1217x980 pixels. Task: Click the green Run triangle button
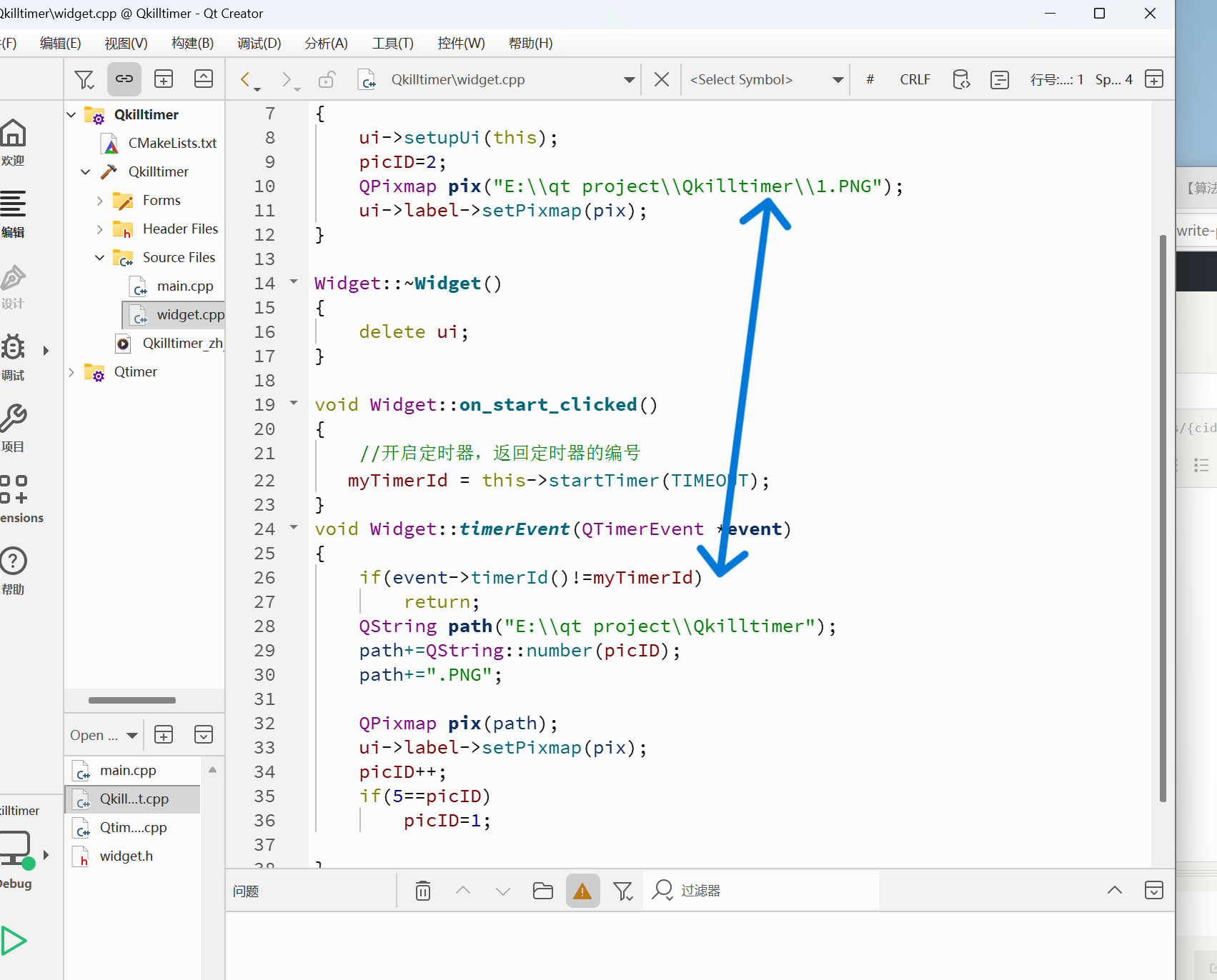[x=14, y=941]
